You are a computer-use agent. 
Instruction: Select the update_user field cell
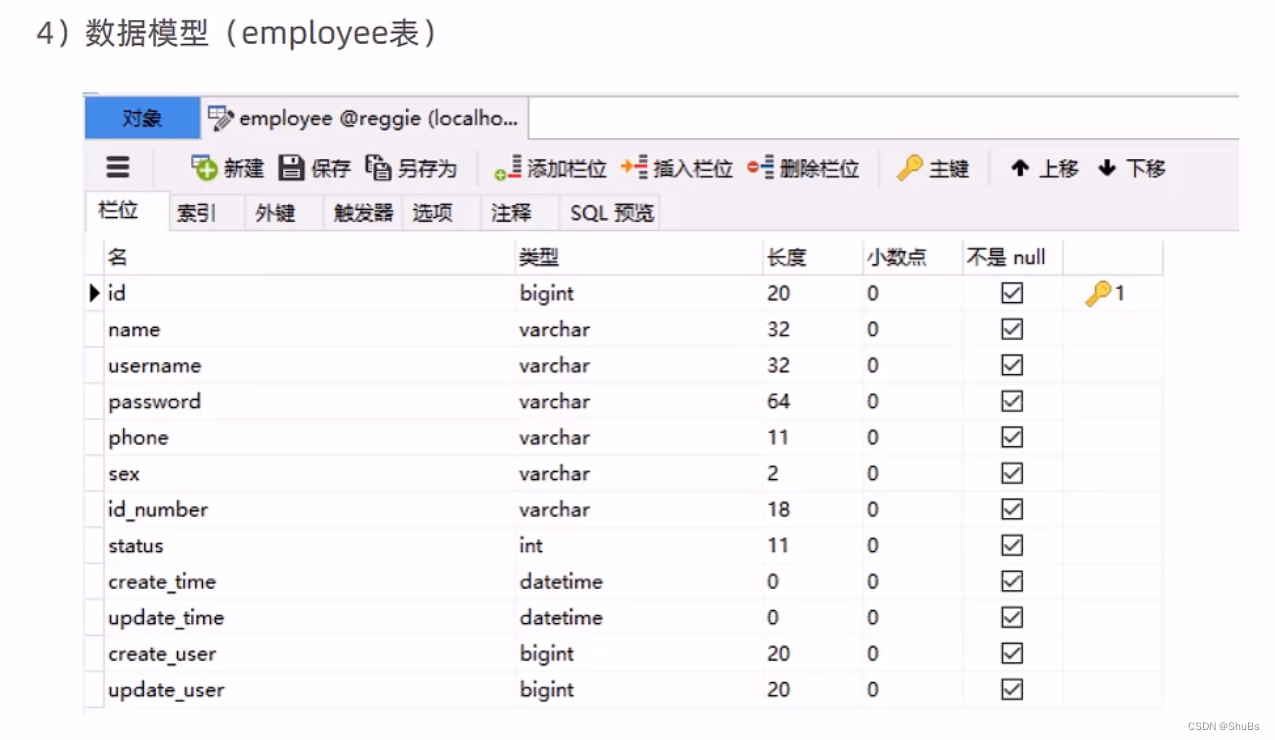[309, 689]
